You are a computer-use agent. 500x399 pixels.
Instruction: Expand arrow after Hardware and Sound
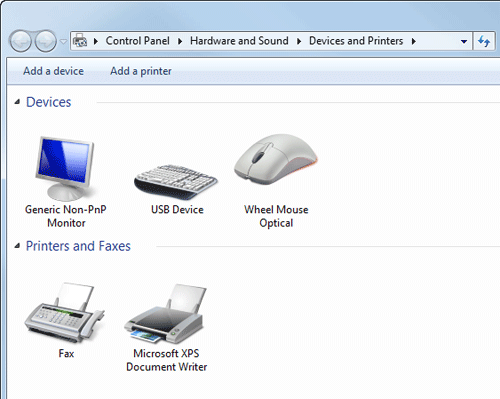[x=299, y=41]
